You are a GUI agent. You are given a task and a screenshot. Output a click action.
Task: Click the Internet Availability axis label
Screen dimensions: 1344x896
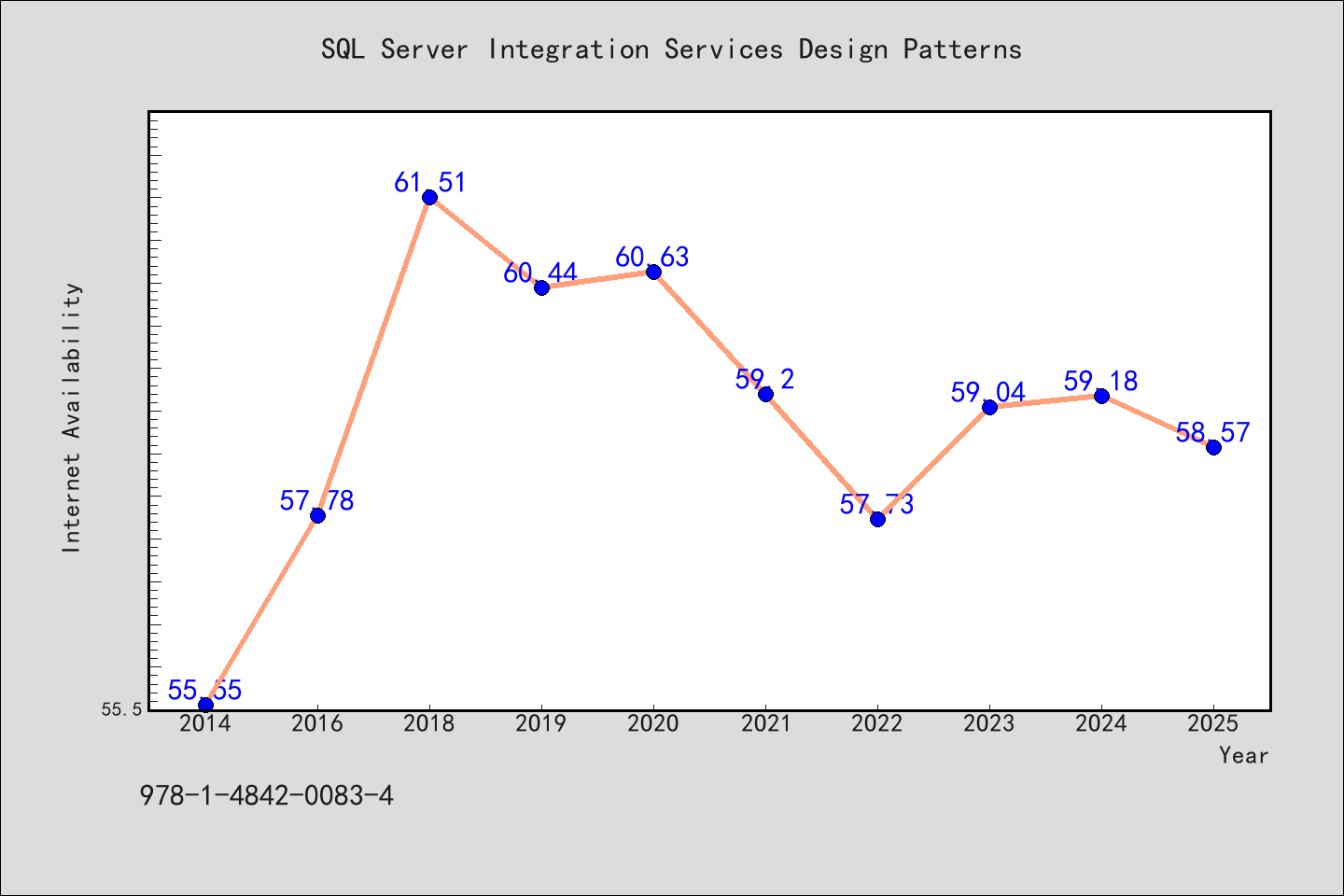72,417
